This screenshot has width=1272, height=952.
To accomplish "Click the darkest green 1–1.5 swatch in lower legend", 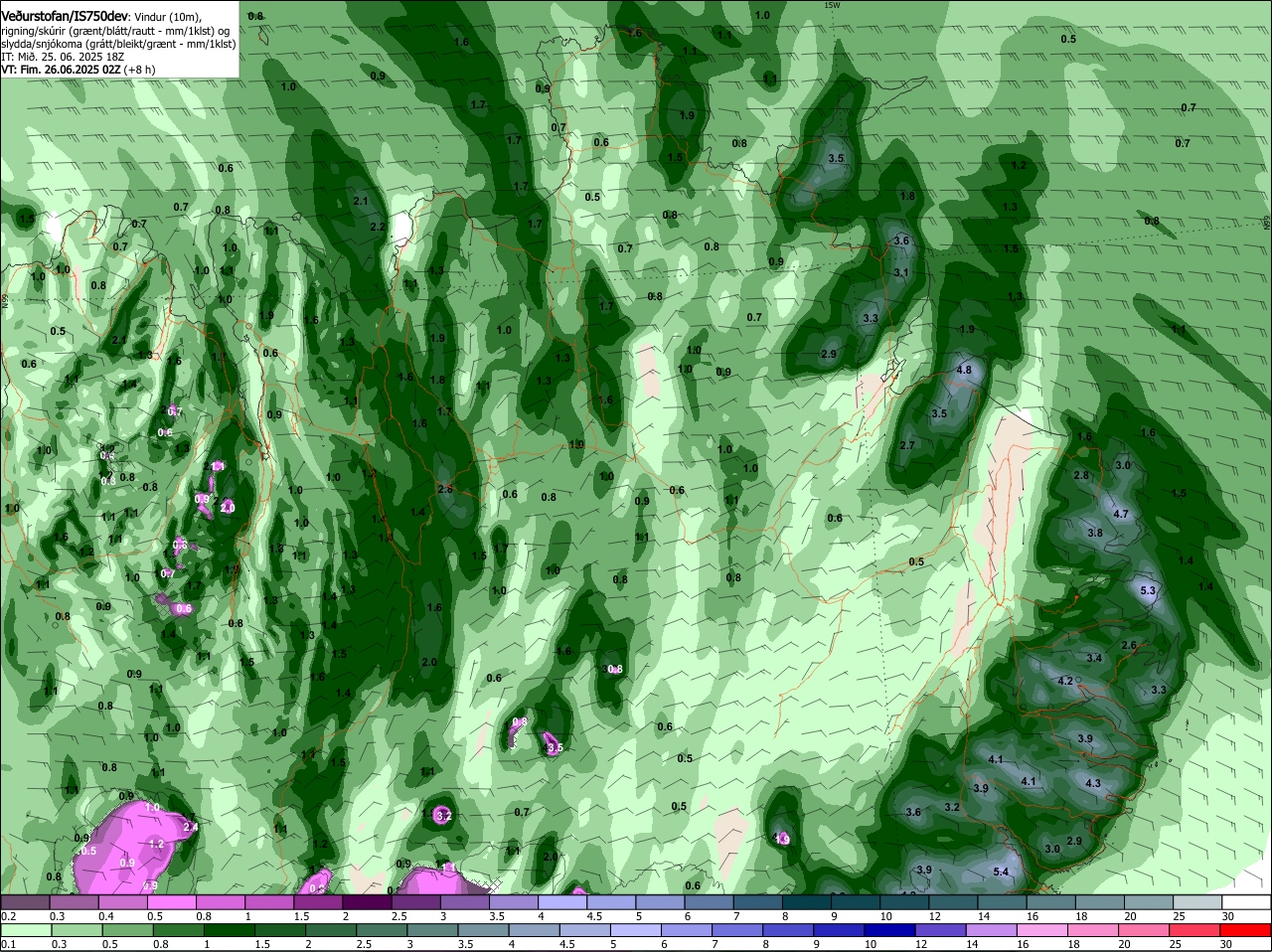I will [x=231, y=929].
